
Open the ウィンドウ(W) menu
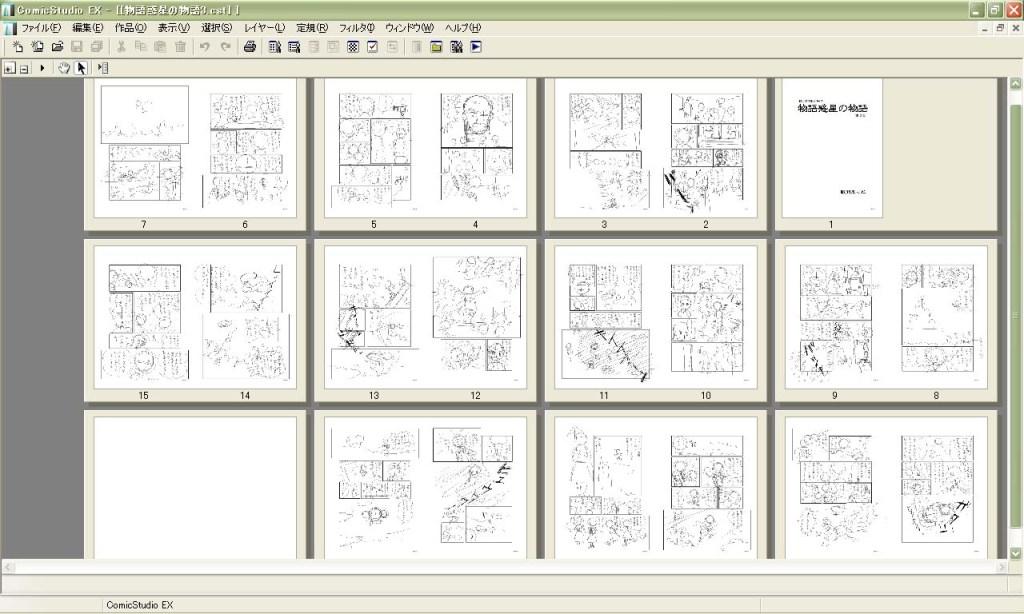pos(409,27)
